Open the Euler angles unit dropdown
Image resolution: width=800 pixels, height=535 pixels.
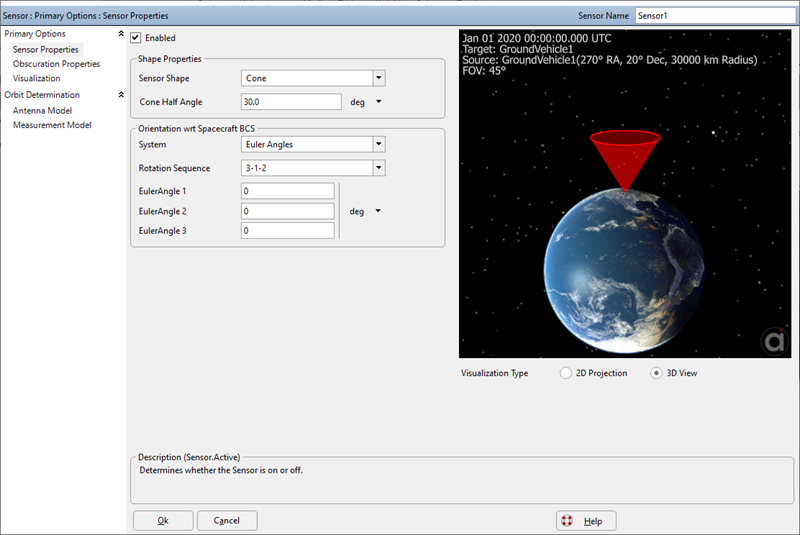[378, 211]
